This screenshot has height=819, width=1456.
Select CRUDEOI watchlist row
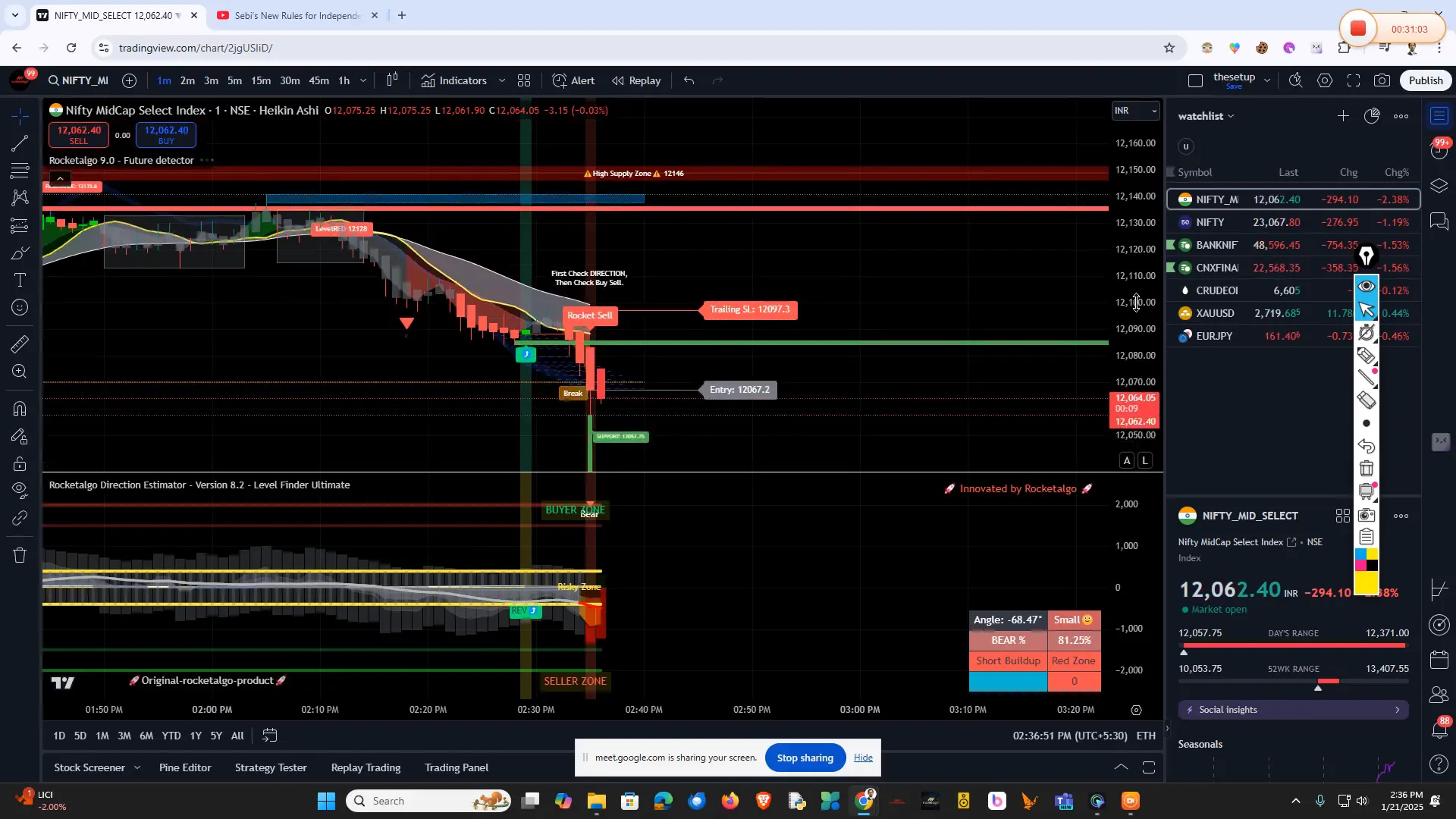1293,290
